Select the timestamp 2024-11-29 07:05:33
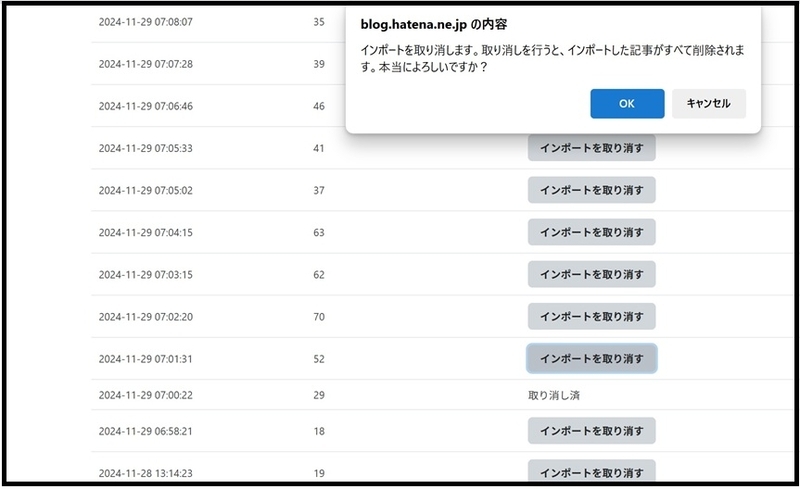Viewport: 800px width, 489px height. point(145,148)
